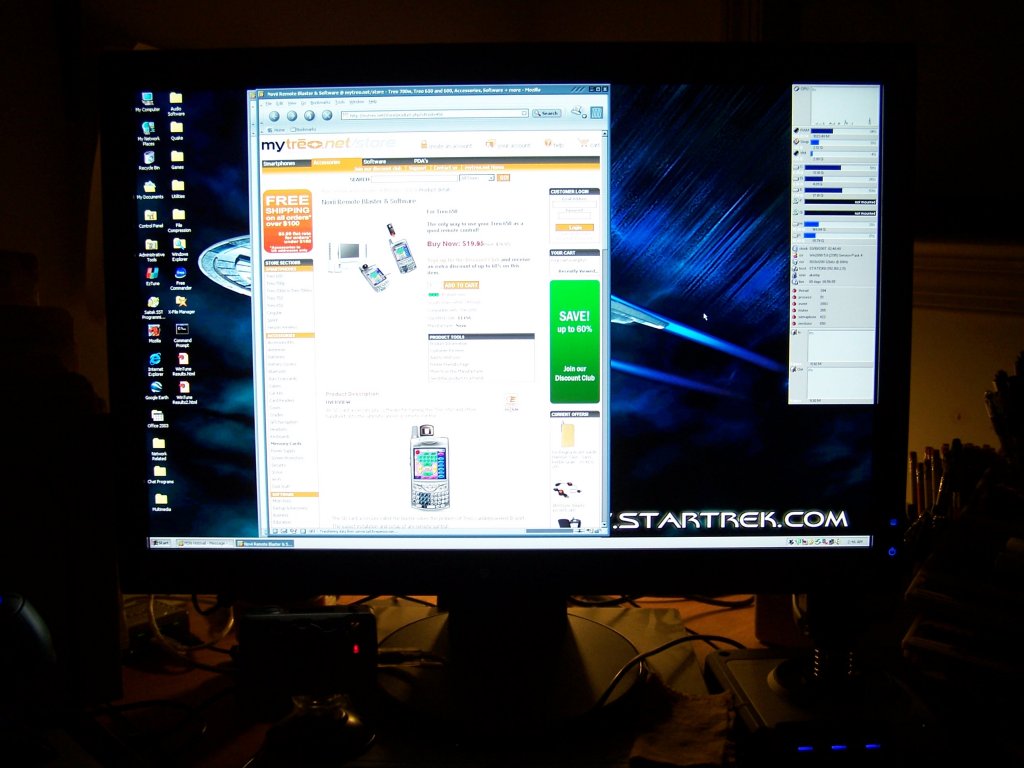Click the orange ADD TO CART button
This screenshot has width=1024, height=768.
click(461, 285)
